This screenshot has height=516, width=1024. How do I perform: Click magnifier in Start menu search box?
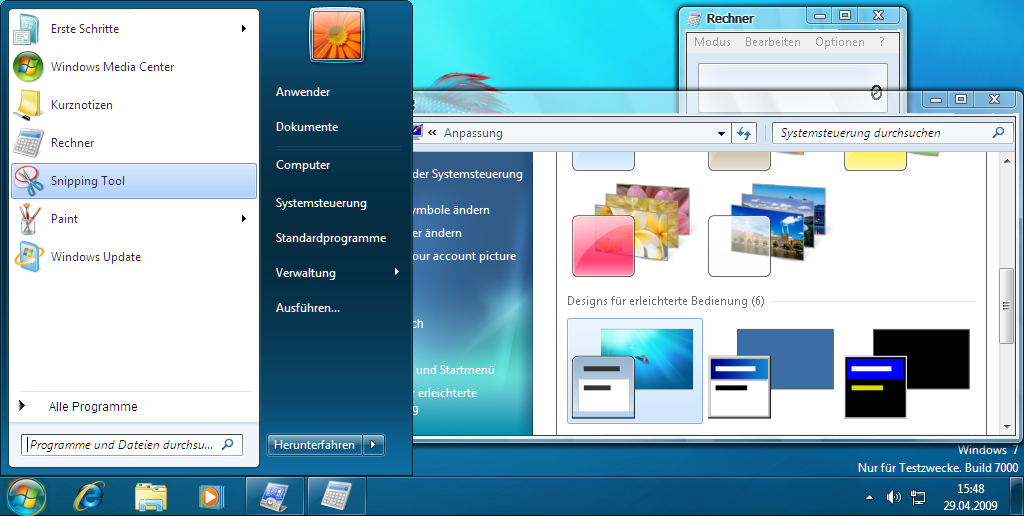227,444
